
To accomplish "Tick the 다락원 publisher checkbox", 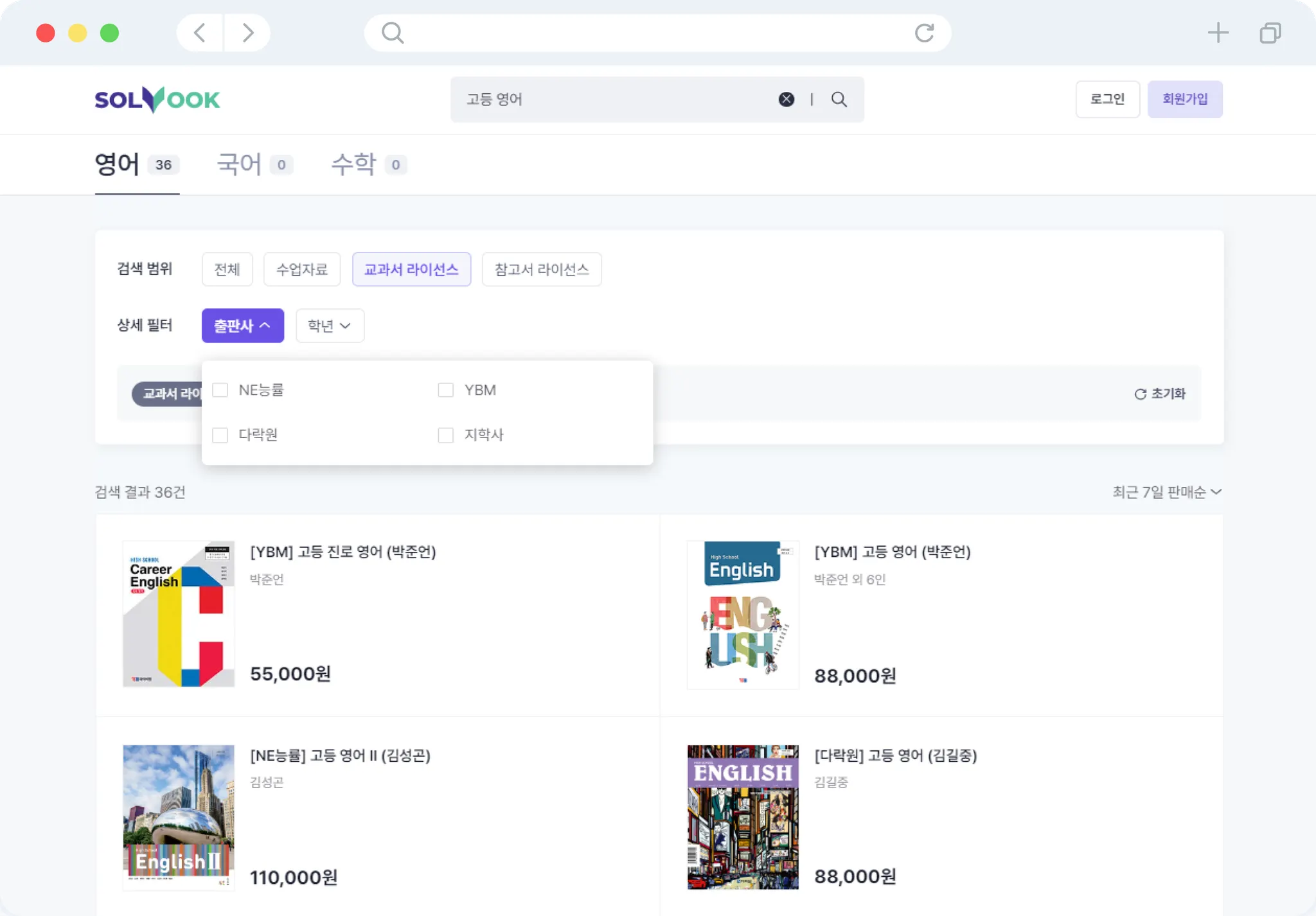I will tap(220, 435).
